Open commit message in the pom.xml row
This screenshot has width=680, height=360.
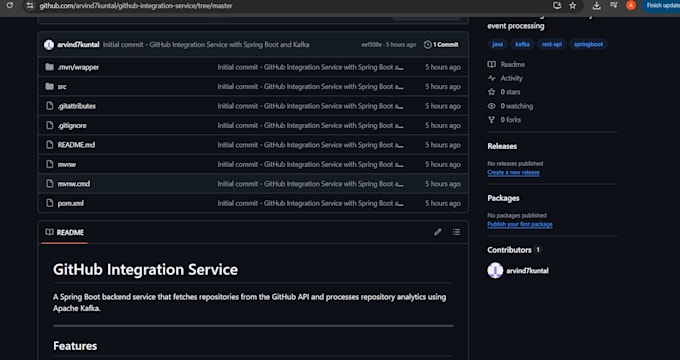(311, 203)
